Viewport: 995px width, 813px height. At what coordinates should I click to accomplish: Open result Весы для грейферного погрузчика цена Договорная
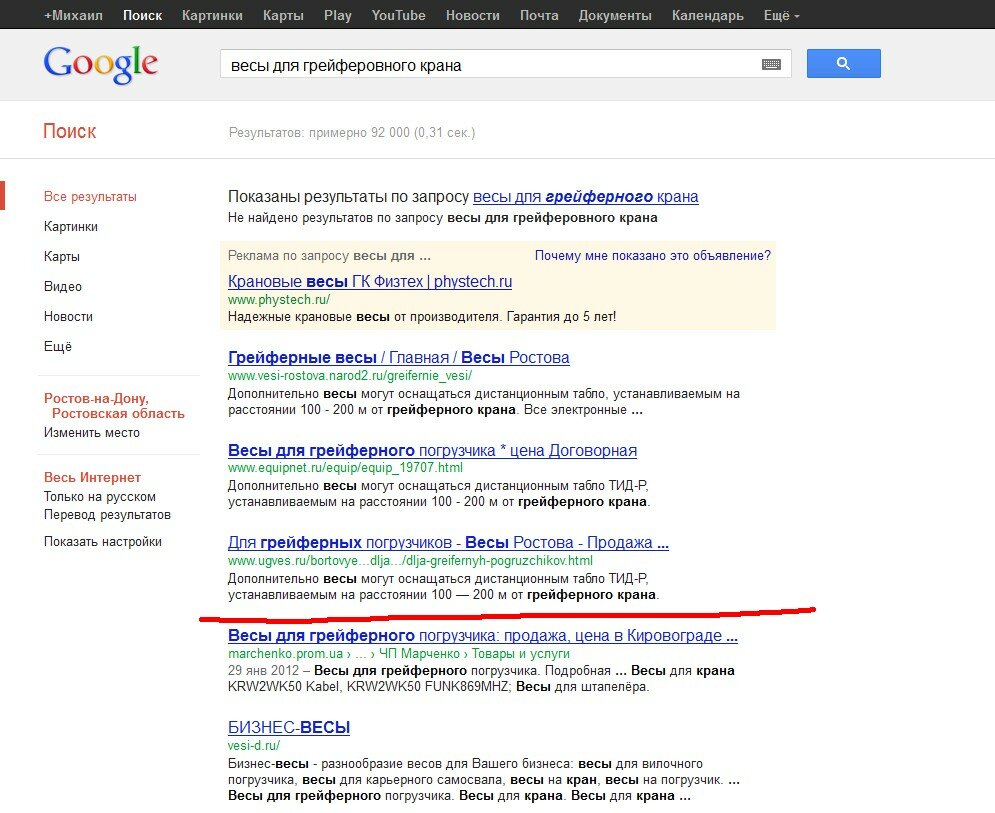point(432,450)
